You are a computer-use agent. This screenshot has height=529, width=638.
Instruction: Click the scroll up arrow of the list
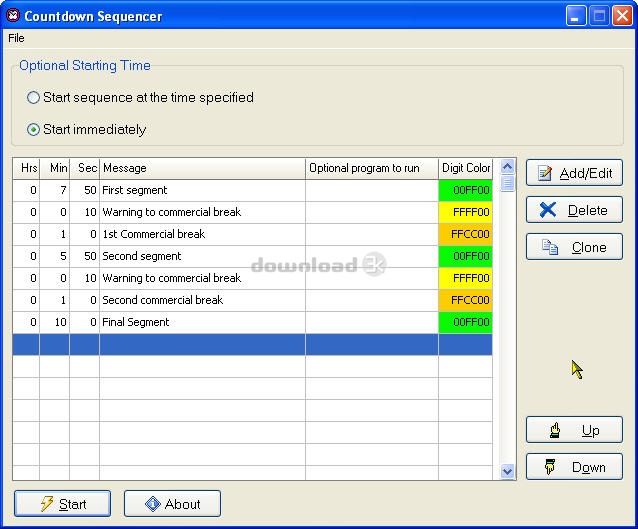pyautogui.click(x=507, y=166)
